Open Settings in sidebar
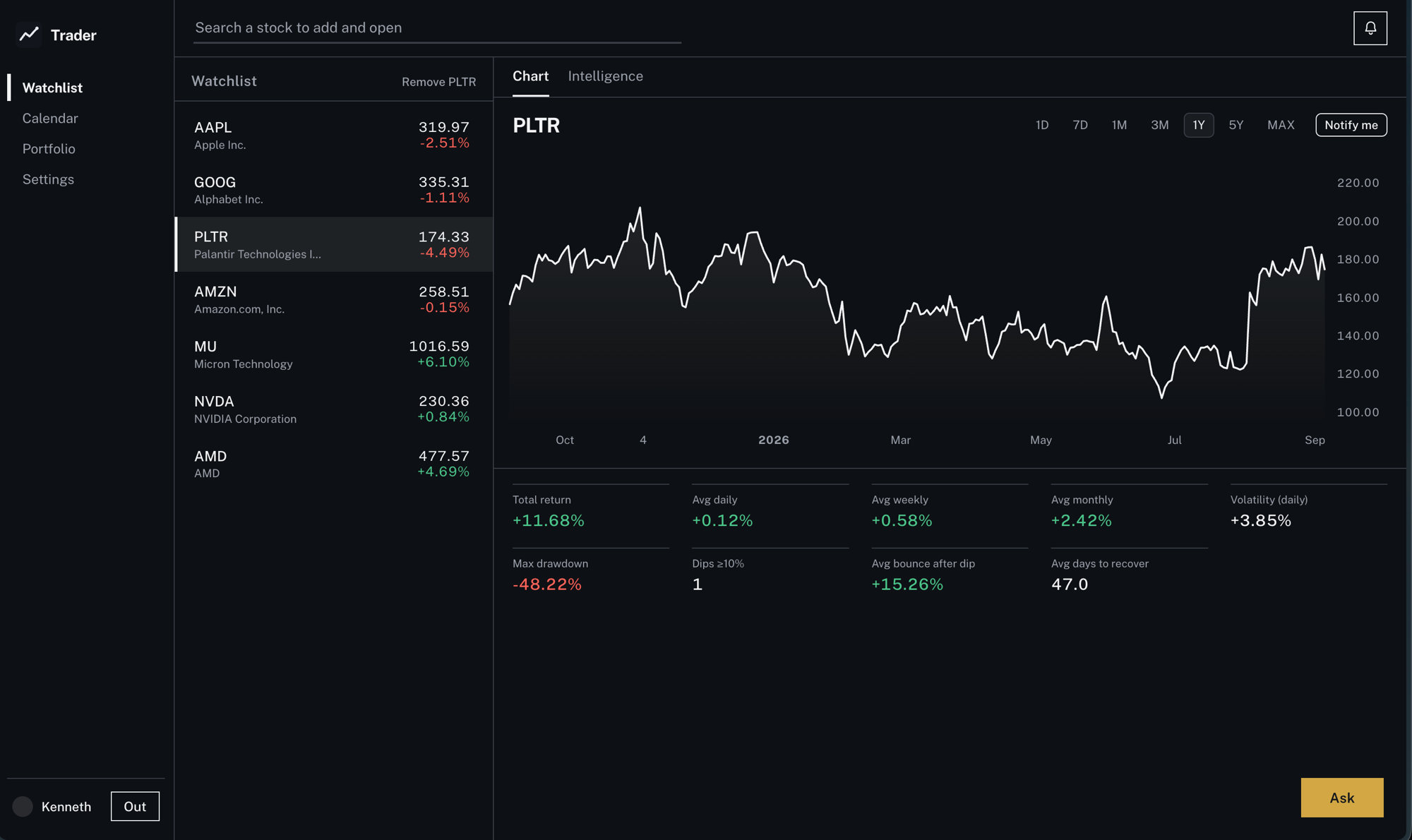This screenshot has height=840, width=1412. pyautogui.click(x=48, y=179)
